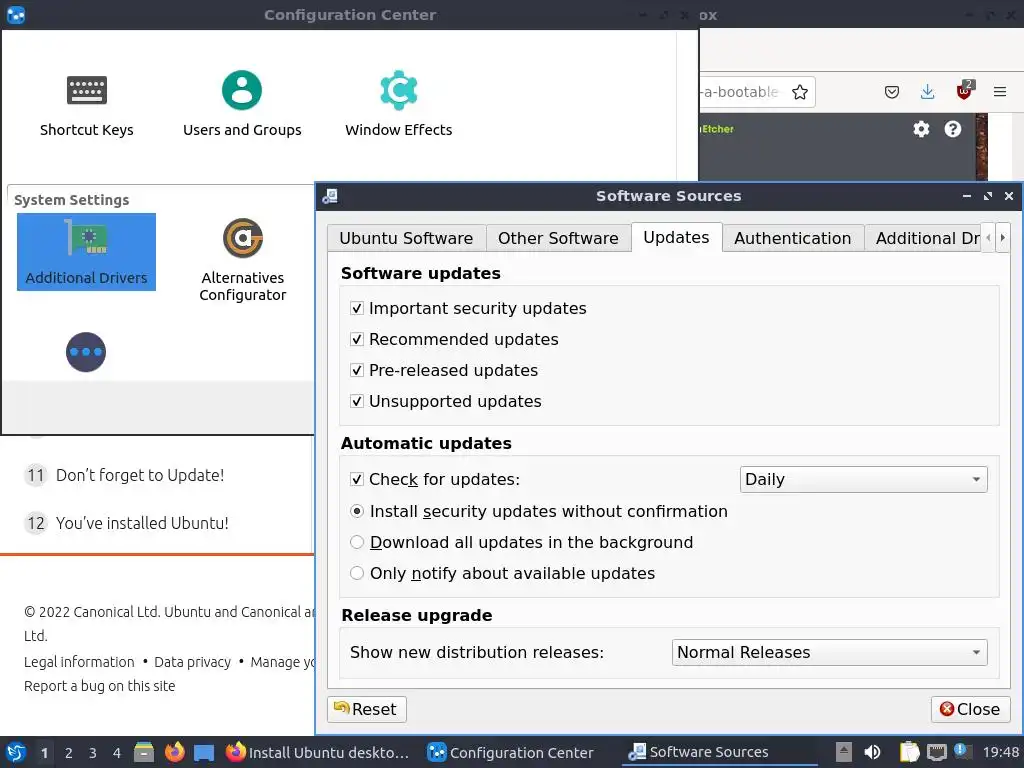Click the three-dots more icon in Configuration Center
The width and height of the screenshot is (1024, 768).
click(86, 352)
